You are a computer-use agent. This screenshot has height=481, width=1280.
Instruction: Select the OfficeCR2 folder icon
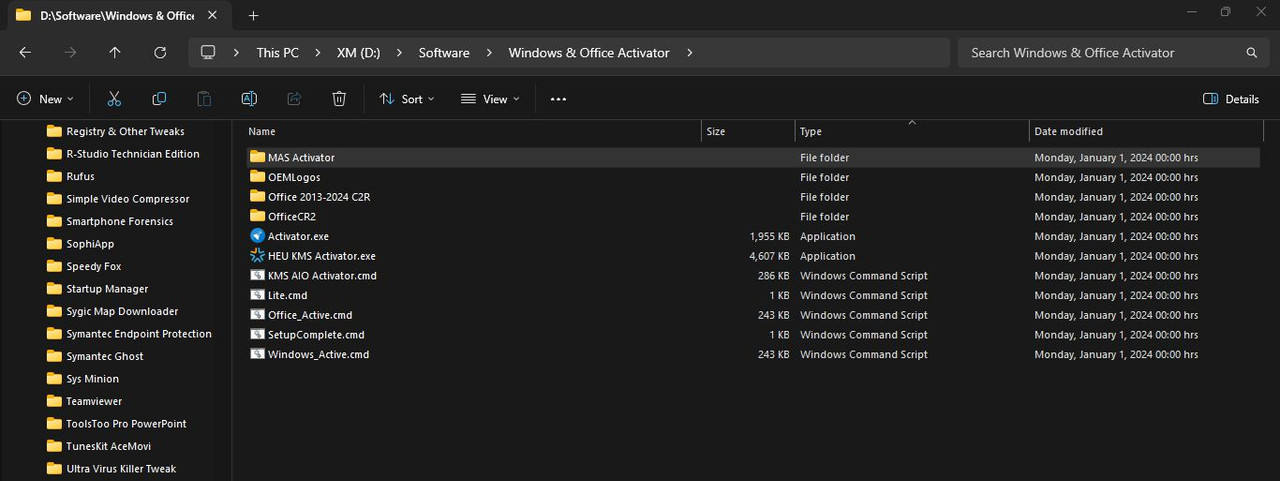(x=258, y=216)
